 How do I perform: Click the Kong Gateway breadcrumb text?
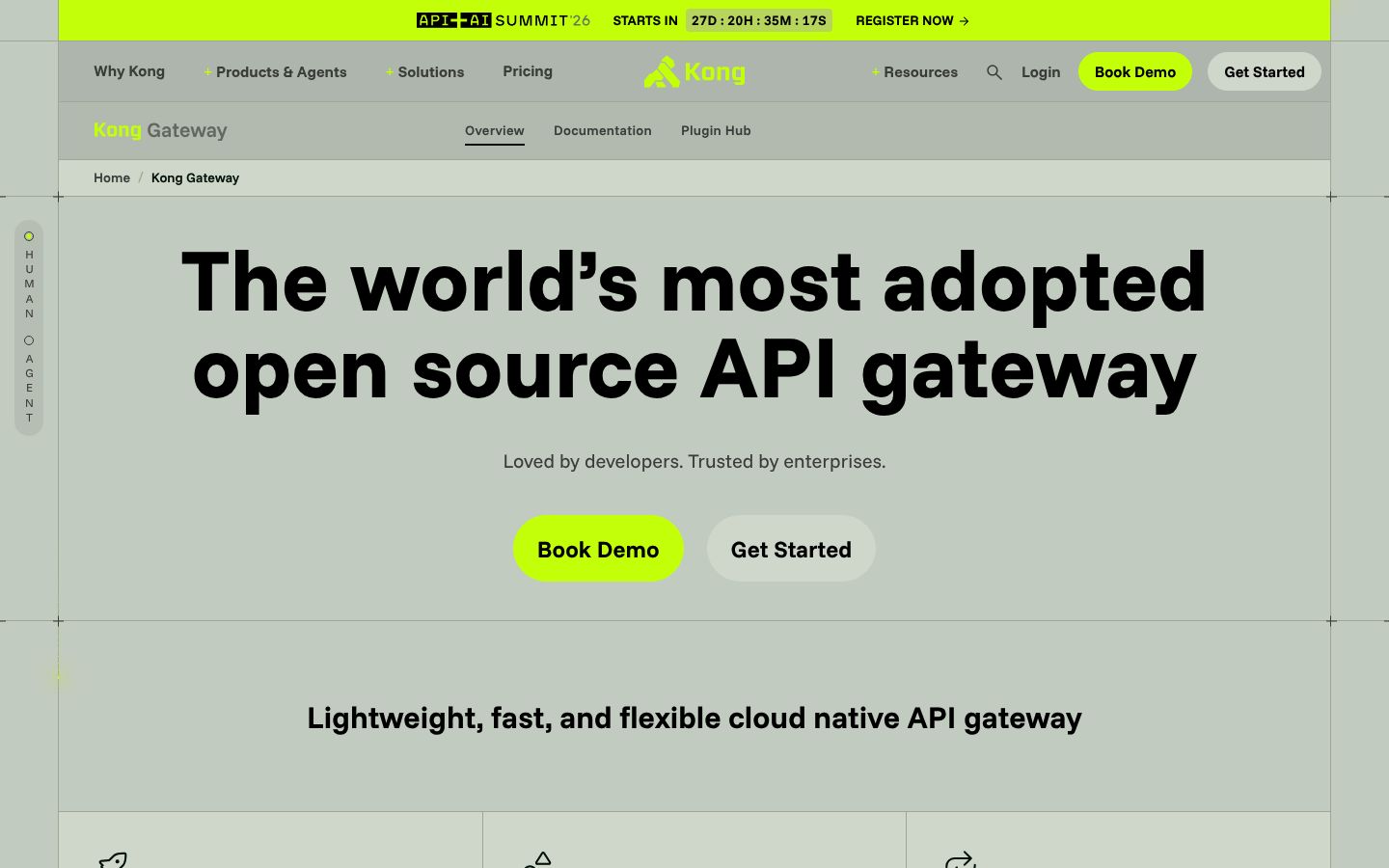tap(195, 178)
